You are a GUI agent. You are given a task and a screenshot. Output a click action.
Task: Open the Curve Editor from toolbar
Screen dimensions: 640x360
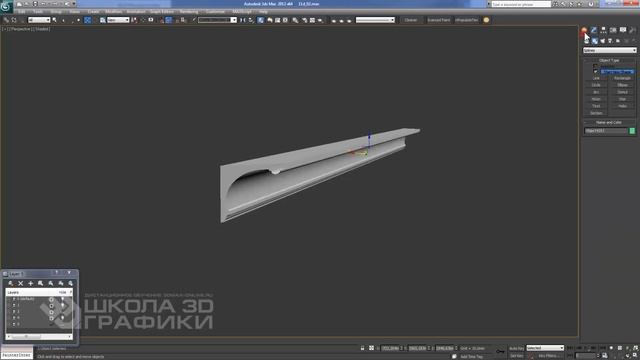(x=277, y=20)
